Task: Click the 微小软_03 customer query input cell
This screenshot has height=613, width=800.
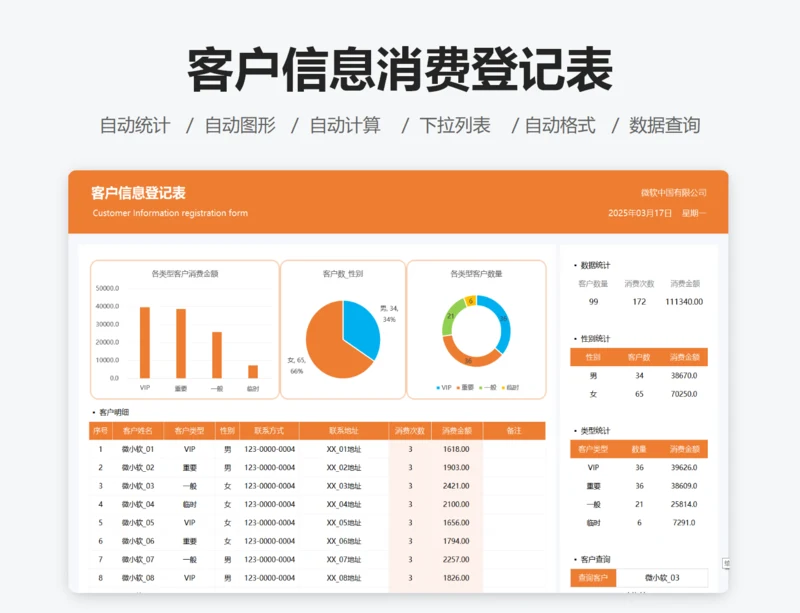Action: (662, 578)
